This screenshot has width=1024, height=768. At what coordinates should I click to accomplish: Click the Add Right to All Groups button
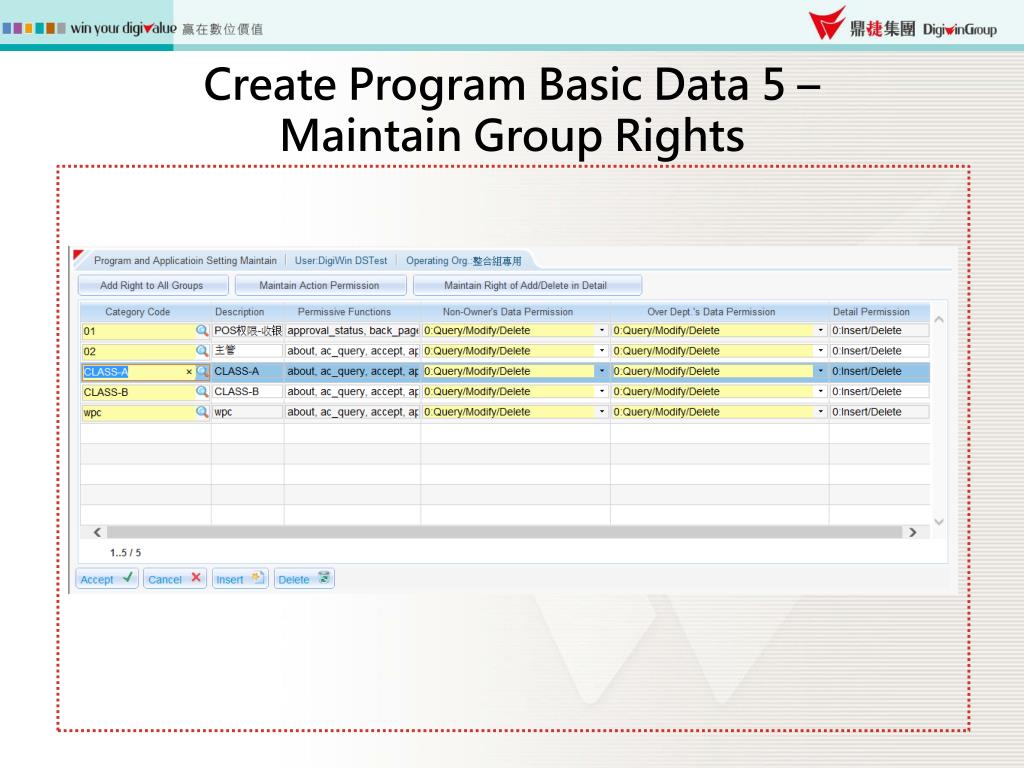[152, 286]
